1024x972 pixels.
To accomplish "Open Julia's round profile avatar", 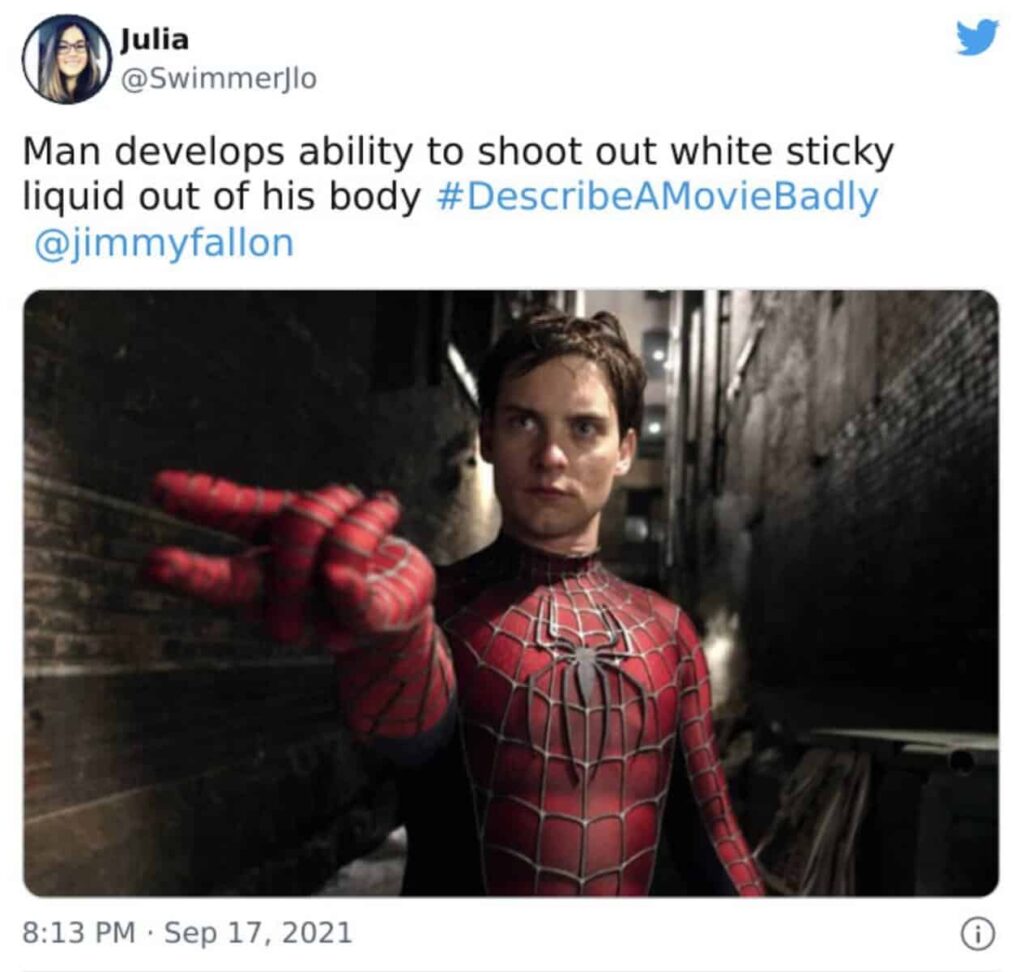I will (x=66, y=59).
